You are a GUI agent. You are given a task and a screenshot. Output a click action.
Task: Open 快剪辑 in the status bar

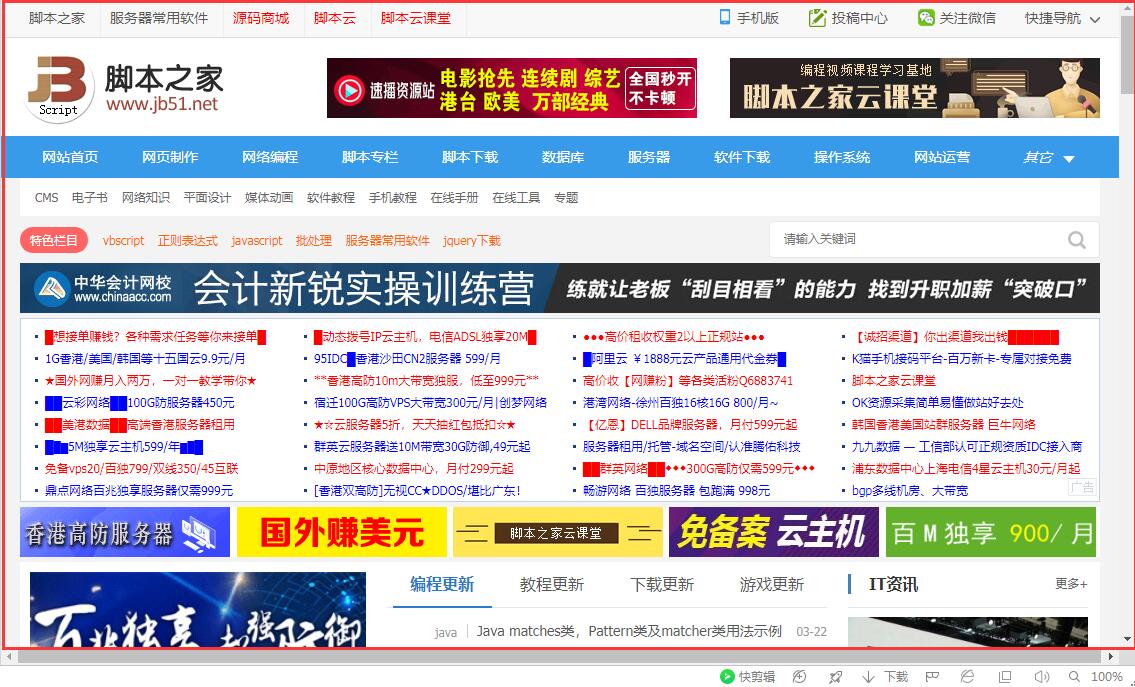[x=747, y=676]
